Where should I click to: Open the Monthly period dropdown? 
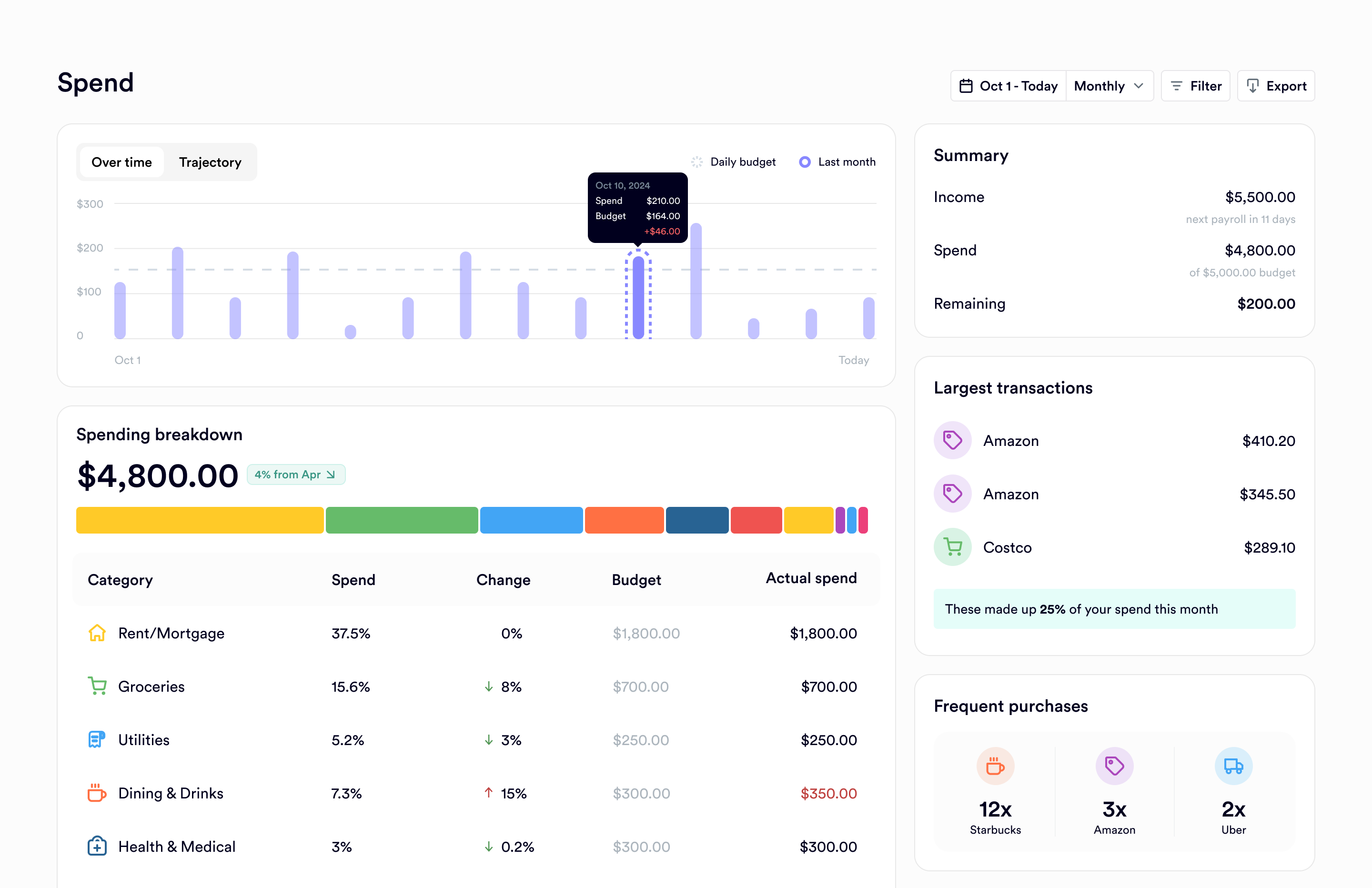[1109, 86]
